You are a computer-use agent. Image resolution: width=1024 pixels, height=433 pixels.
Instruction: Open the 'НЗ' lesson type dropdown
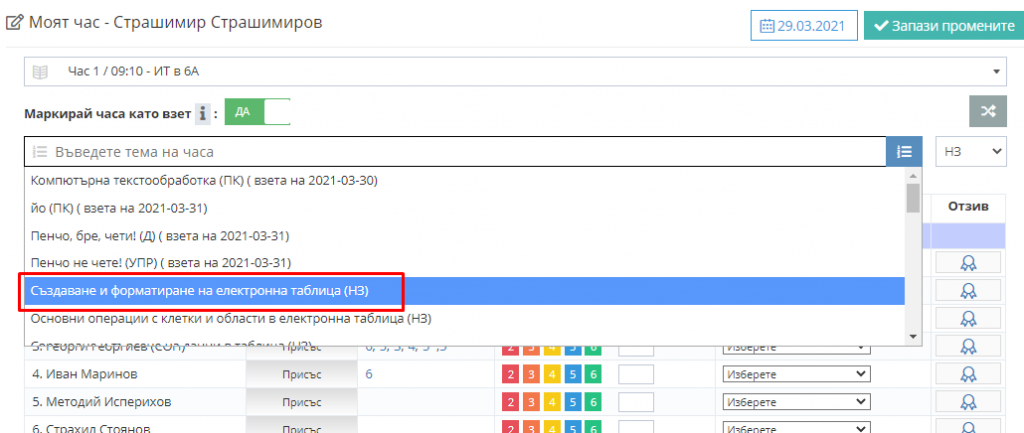[970, 151]
